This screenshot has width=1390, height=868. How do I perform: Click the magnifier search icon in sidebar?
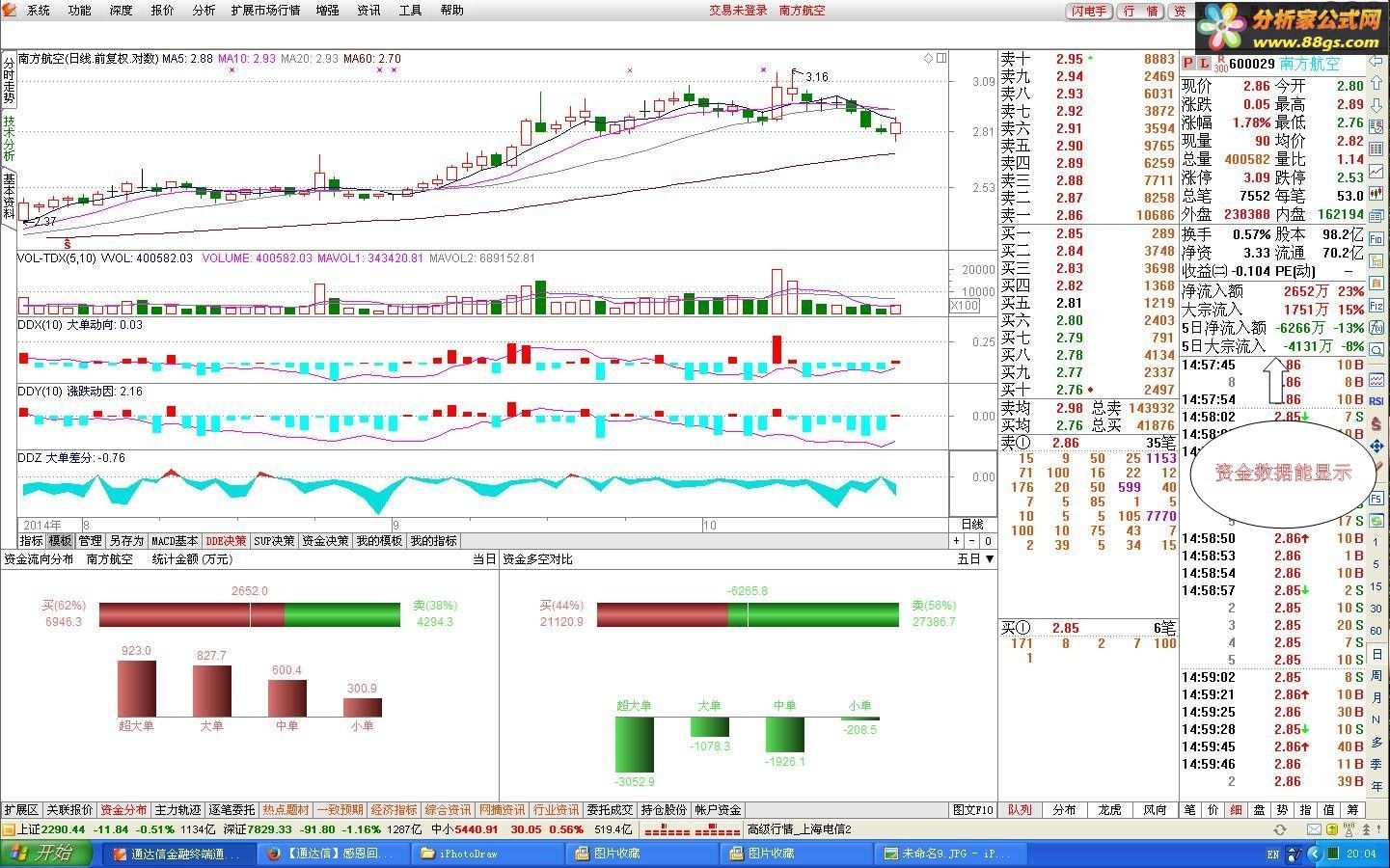coord(1376,350)
